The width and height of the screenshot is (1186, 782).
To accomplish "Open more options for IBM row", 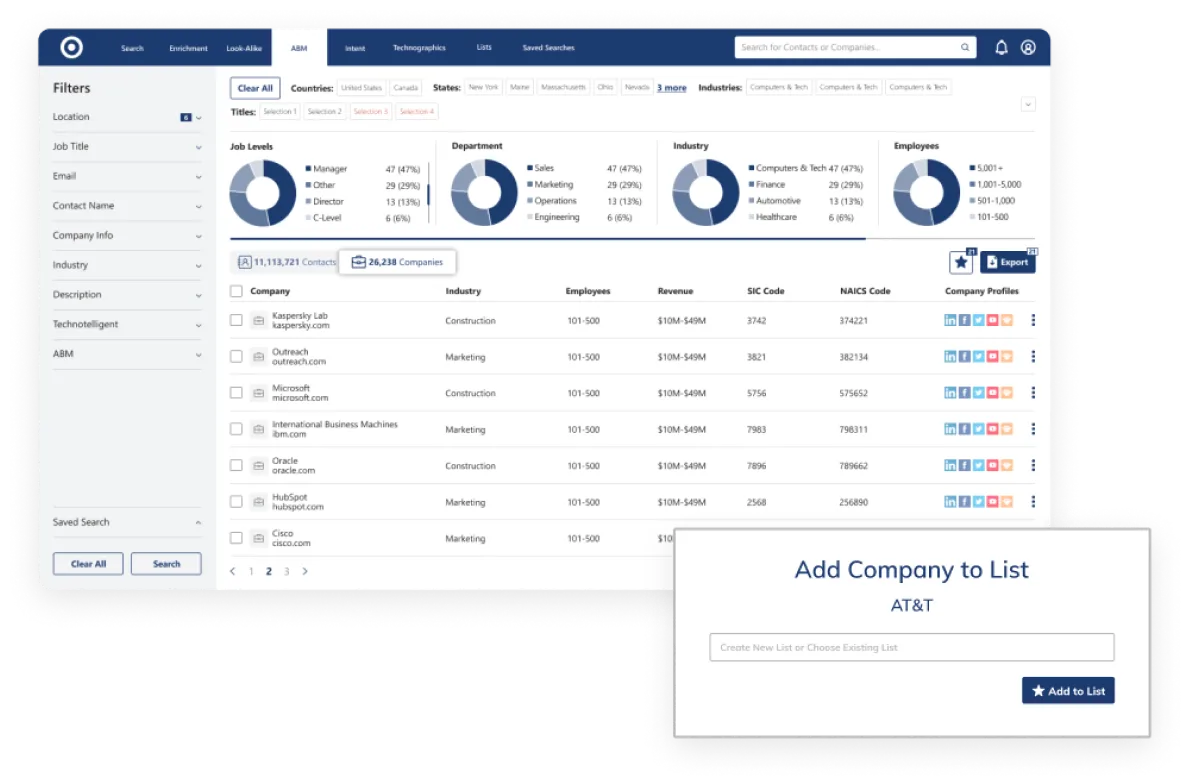I will point(1033,430).
